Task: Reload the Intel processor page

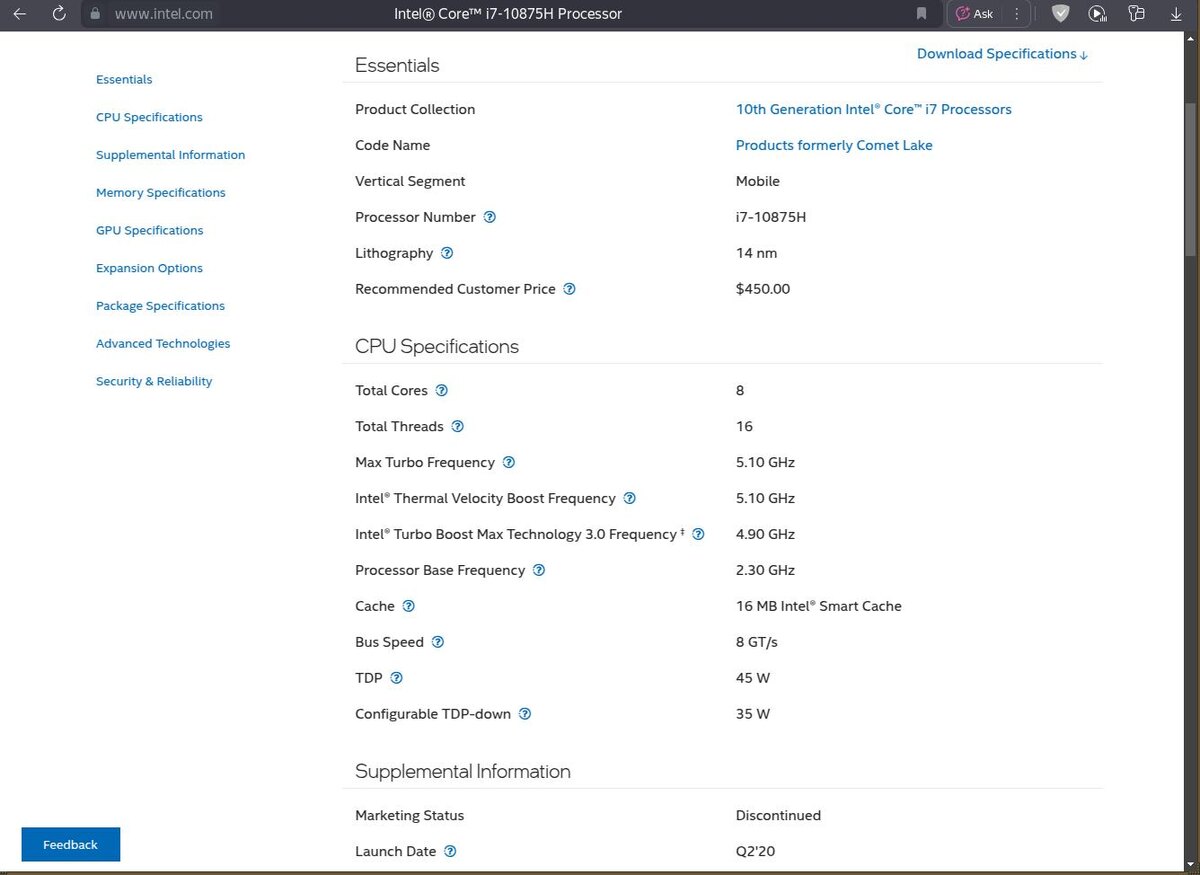Action: (x=59, y=14)
